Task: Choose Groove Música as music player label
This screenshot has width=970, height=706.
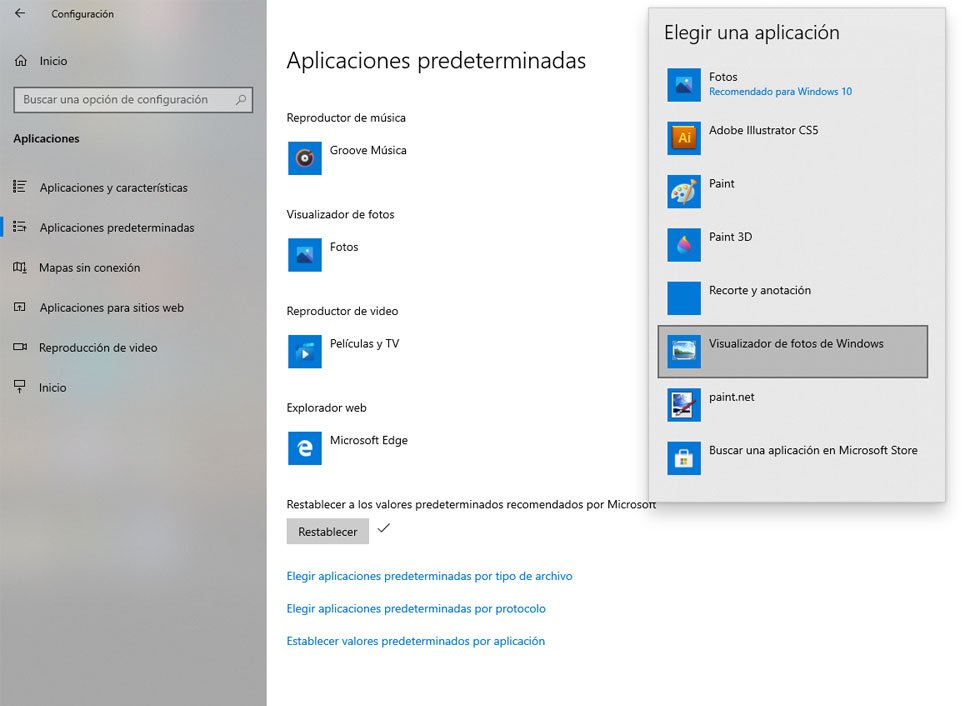Action: coord(368,150)
